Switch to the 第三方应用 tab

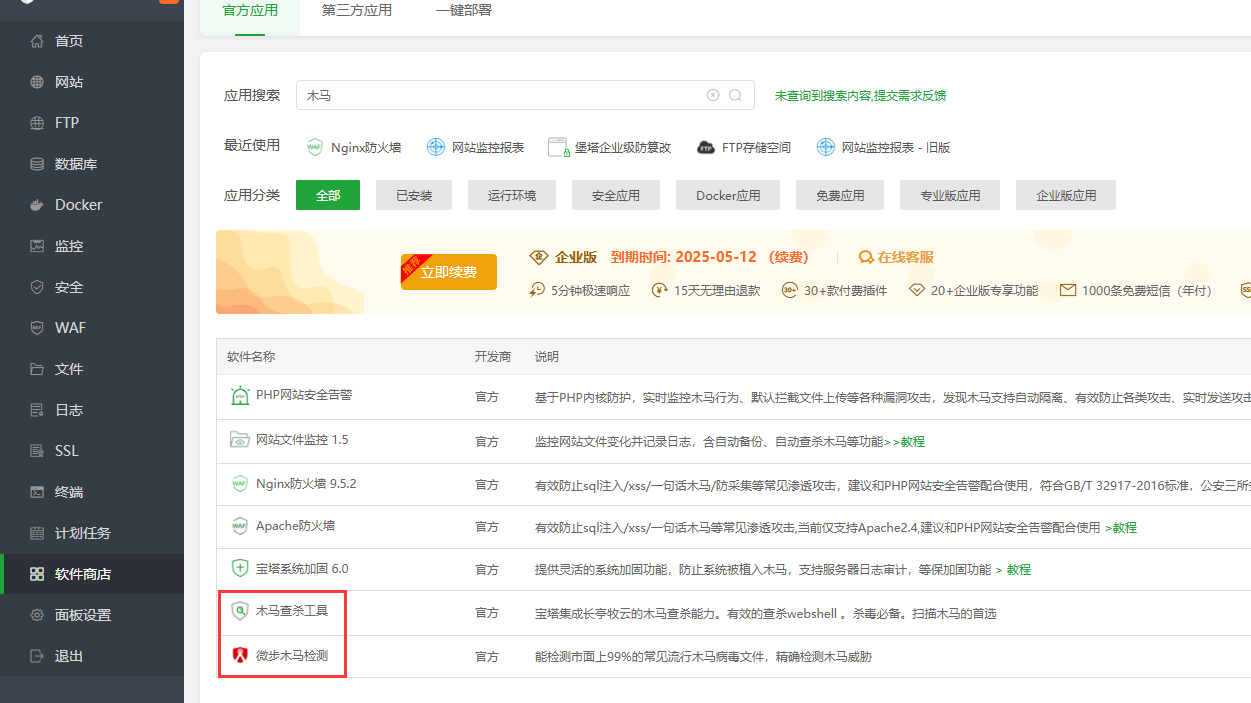pos(357,11)
